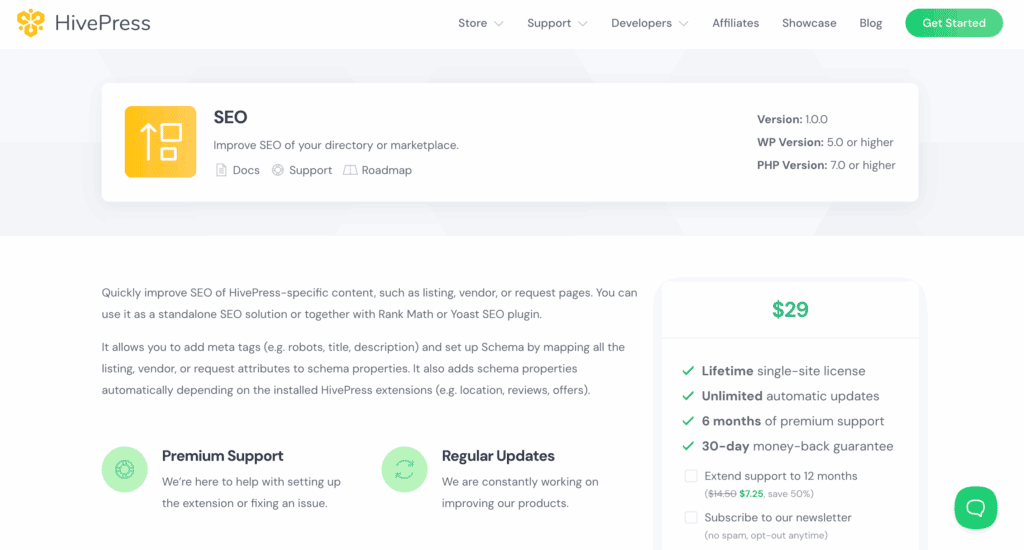Click the $29 price
1024x550 pixels.
(x=790, y=310)
